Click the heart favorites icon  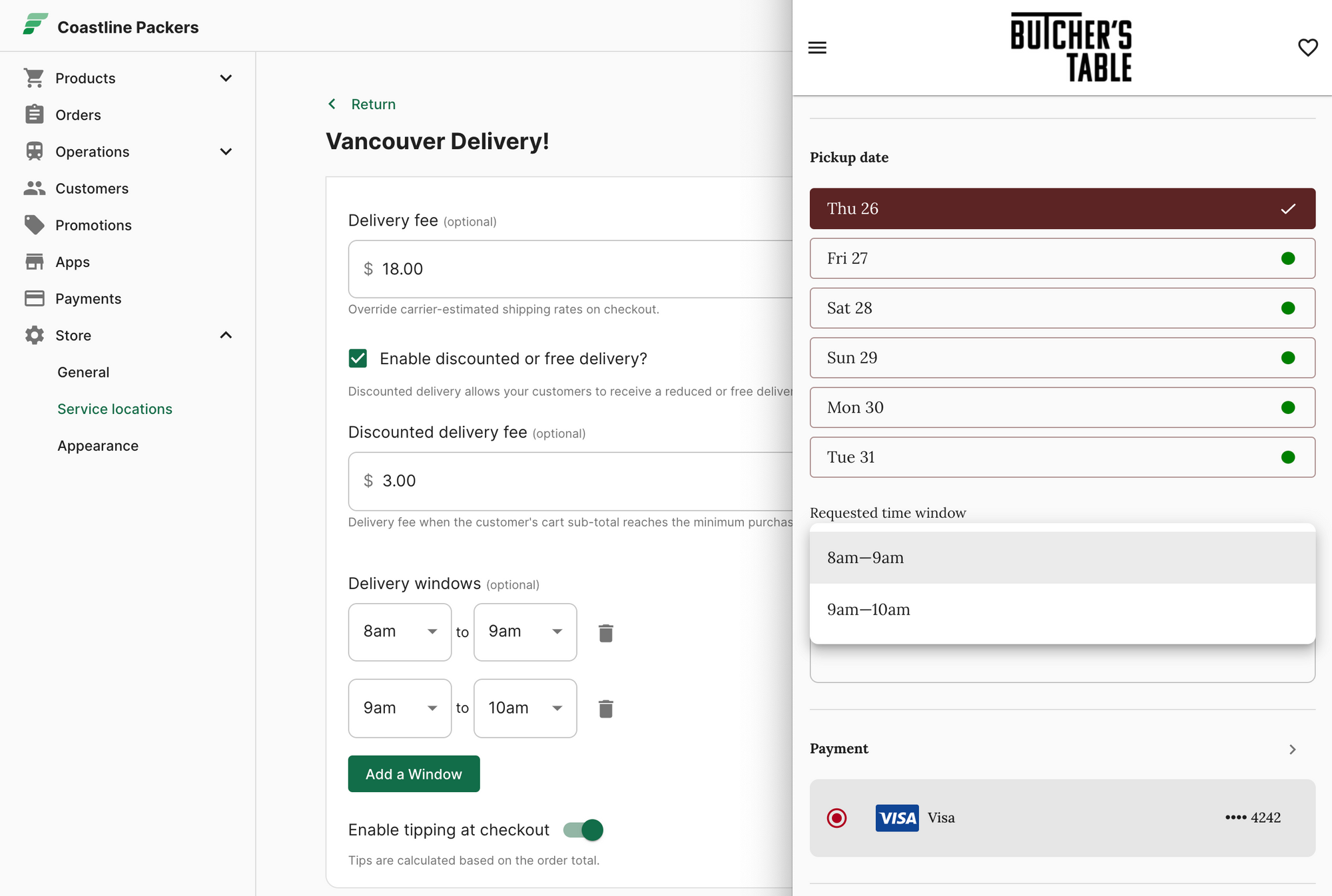[1307, 48]
